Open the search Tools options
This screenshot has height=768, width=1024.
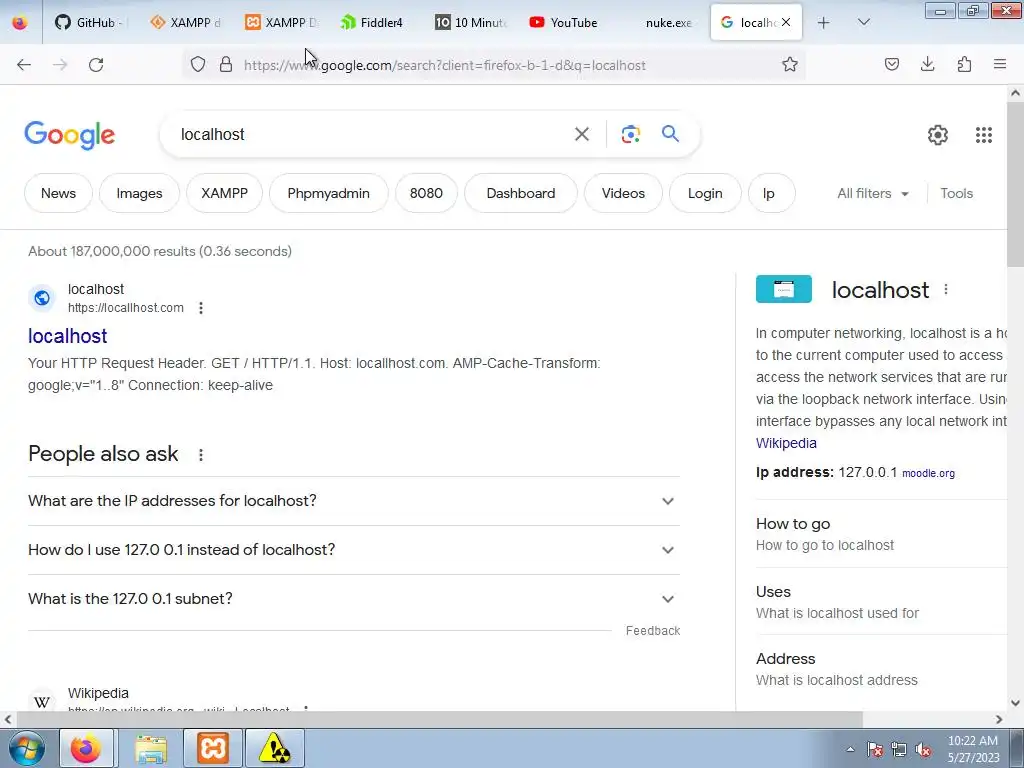(x=956, y=193)
